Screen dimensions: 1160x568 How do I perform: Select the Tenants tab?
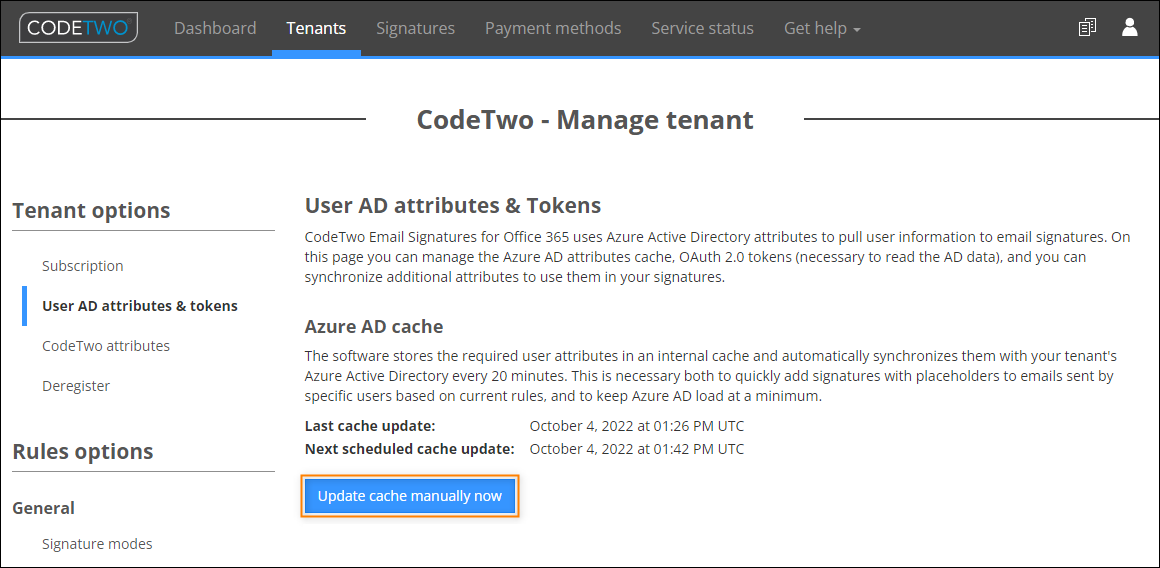pyautogui.click(x=316, y=28)
